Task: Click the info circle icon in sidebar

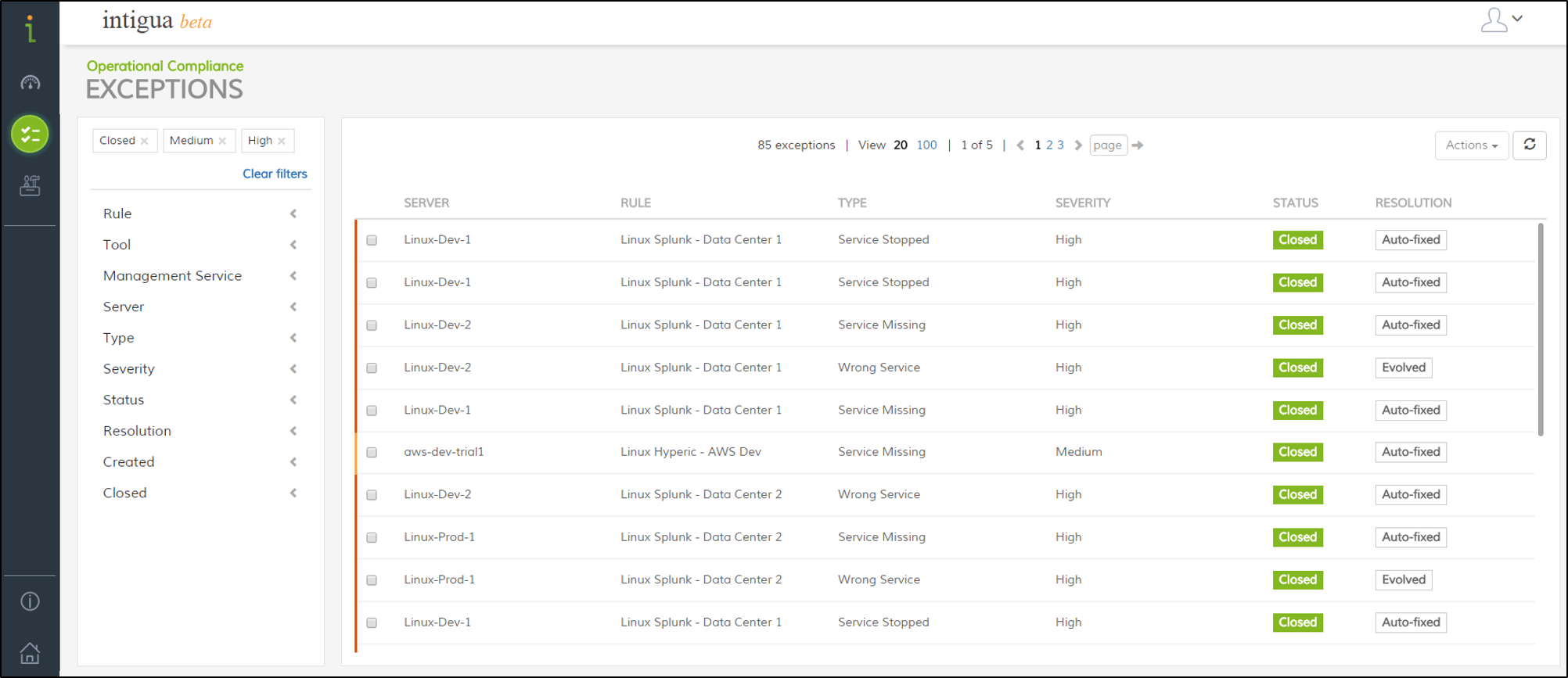Action: coord(30,601)
